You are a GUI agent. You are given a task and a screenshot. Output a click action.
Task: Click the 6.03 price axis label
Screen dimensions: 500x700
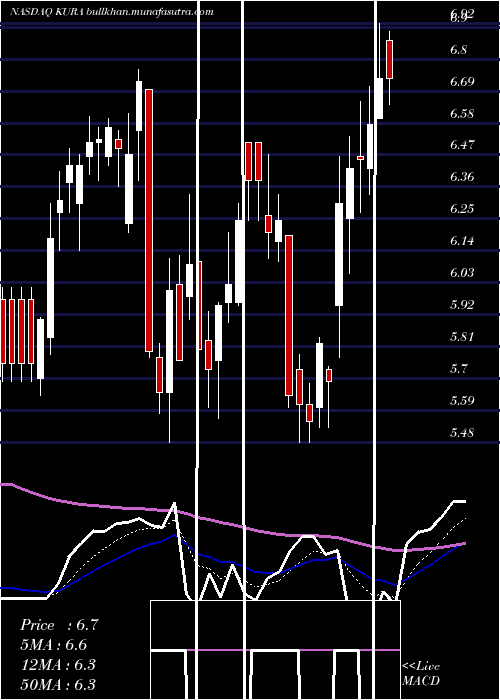461,273
